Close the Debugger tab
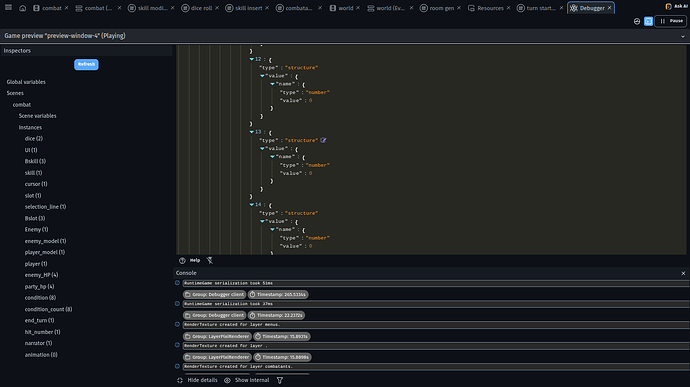This screenshot has width=690, height=387. tap(609, 8)
